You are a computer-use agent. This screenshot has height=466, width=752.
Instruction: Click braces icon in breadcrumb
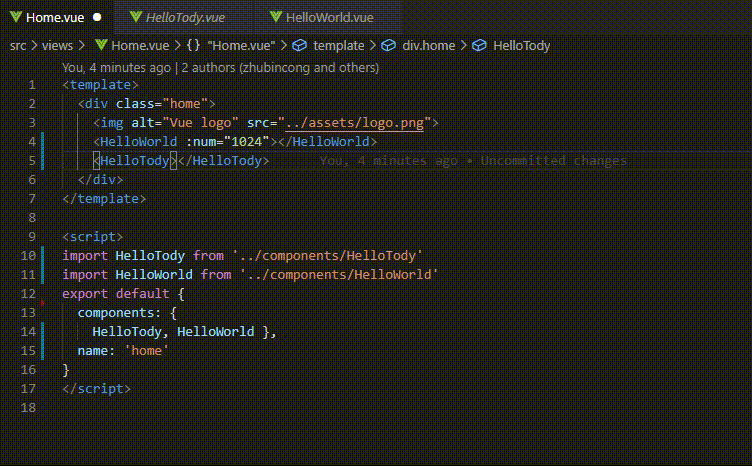[x=193, y=46]
